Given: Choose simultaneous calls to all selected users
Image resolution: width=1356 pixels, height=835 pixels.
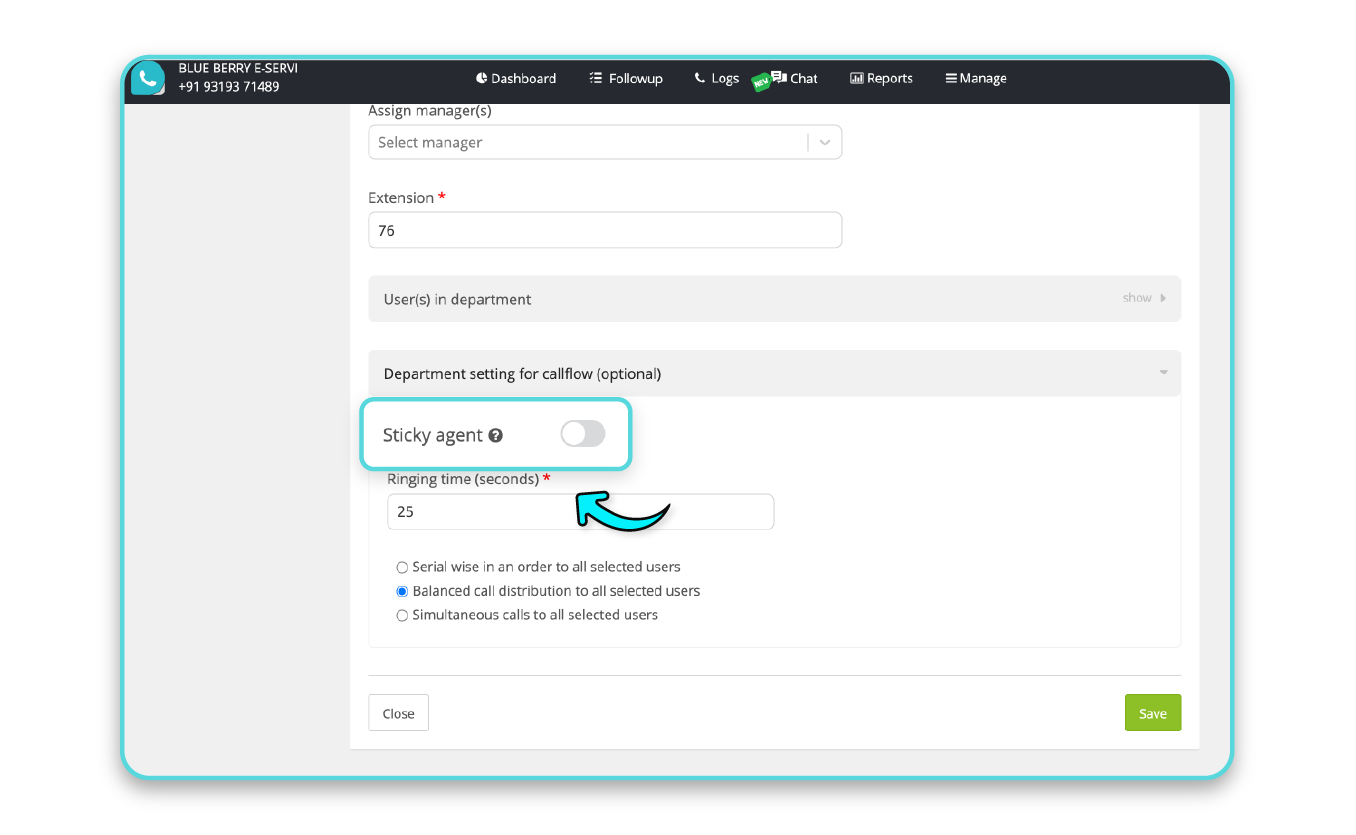Looking at the screenshot, I should pyautogui.click(x=402, y=615).
